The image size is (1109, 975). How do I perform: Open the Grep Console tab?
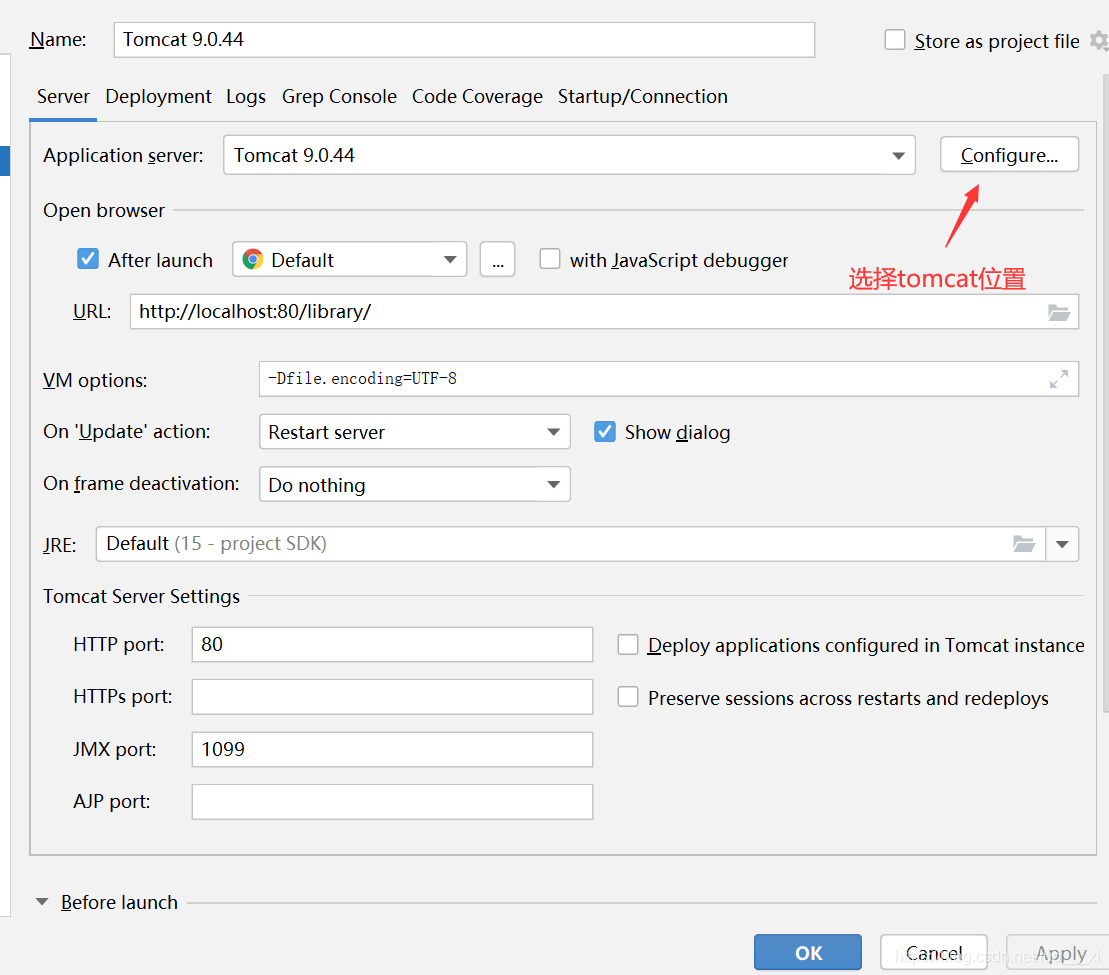coord(339,97)
